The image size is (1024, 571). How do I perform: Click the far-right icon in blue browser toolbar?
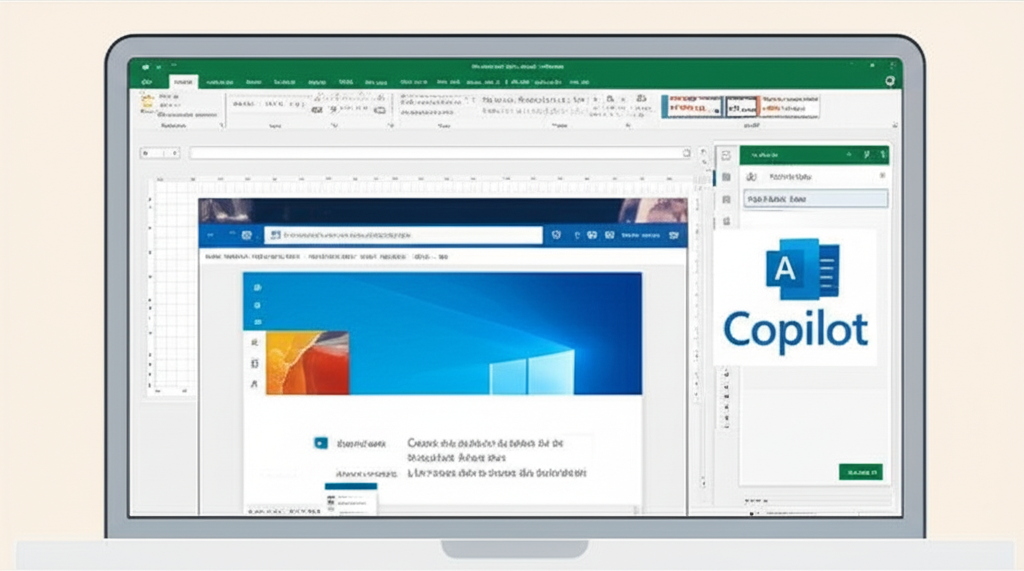click(673, 235)
